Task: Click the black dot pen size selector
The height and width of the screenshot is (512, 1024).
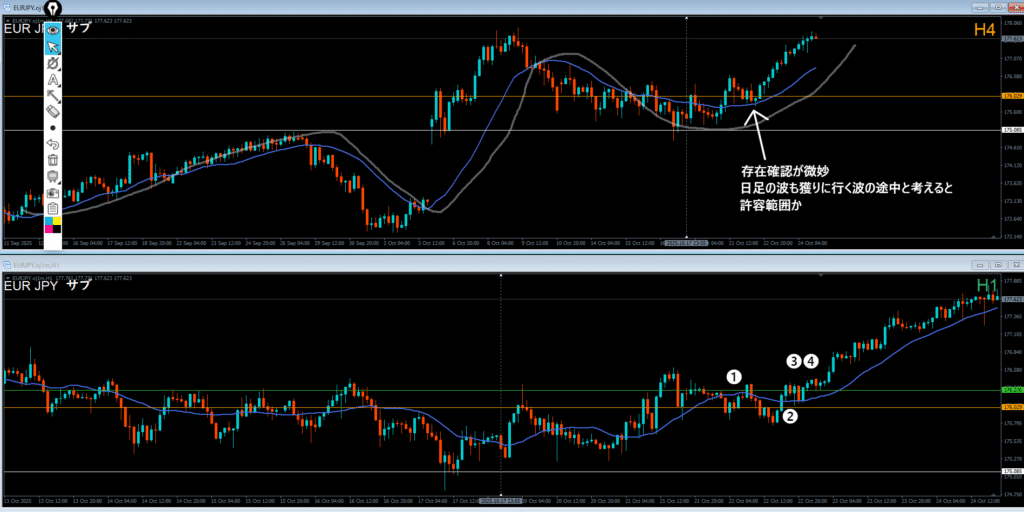Action: pos(53,128)
